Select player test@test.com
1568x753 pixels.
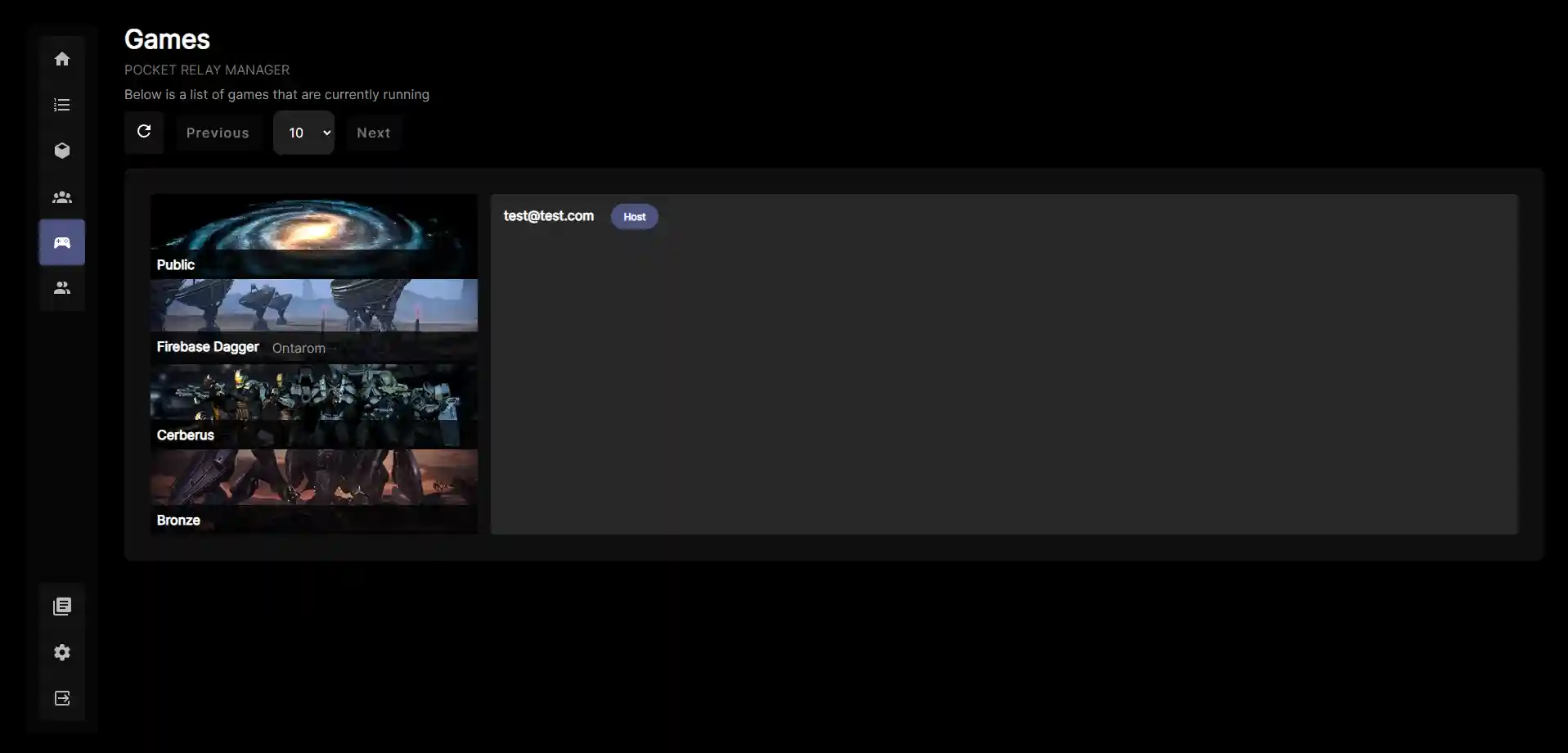click(x=549, y=216)
